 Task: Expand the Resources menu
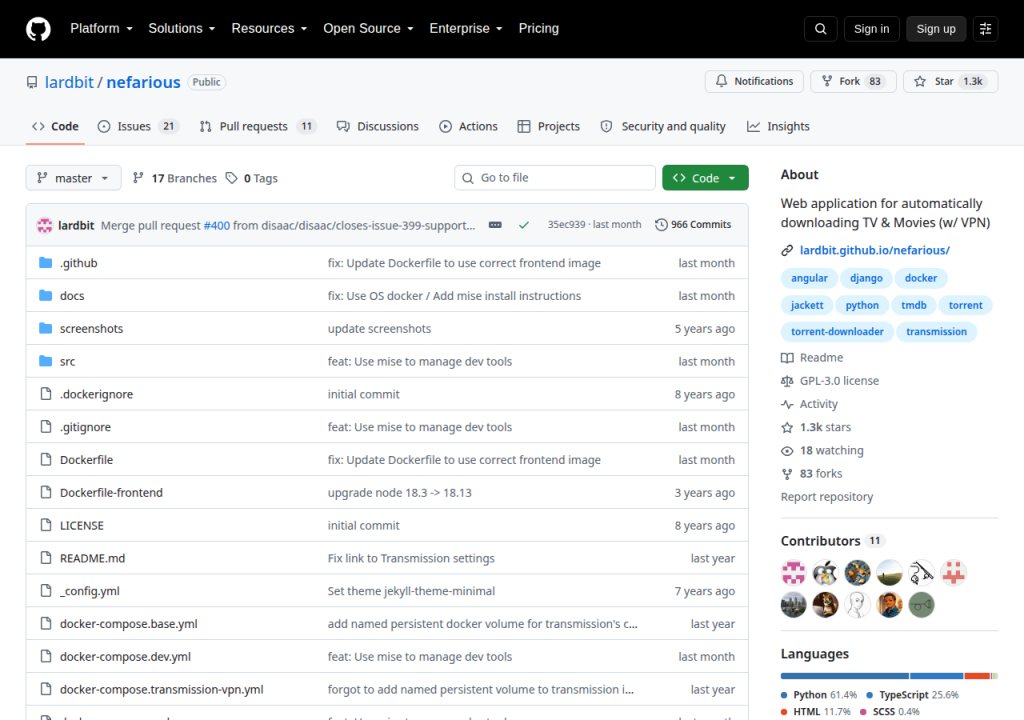click(269, 29)
